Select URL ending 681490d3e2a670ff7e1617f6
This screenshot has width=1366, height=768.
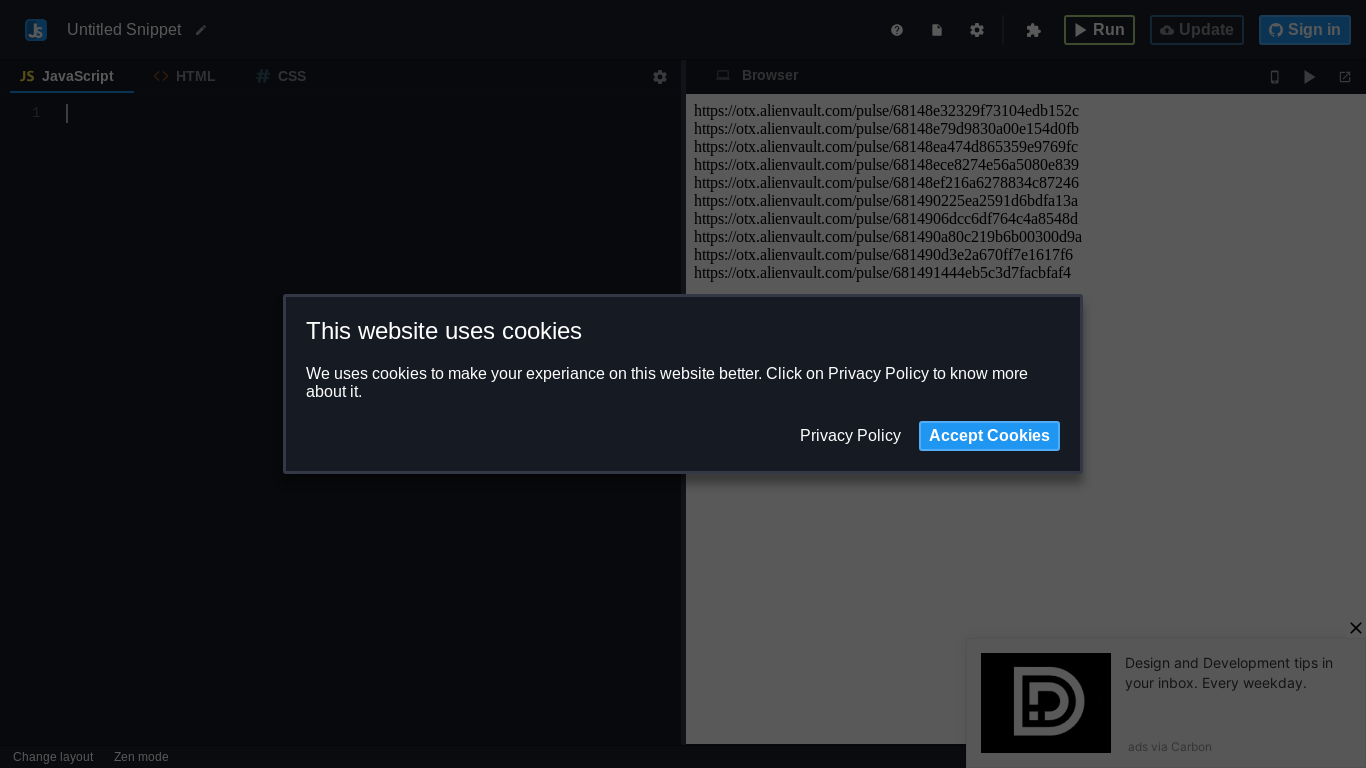(x=883, y=255)
